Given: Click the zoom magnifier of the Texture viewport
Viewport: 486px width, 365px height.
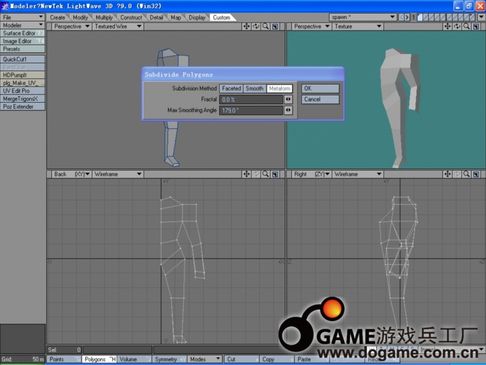Looking at the screenshot, I should [467, 26].
